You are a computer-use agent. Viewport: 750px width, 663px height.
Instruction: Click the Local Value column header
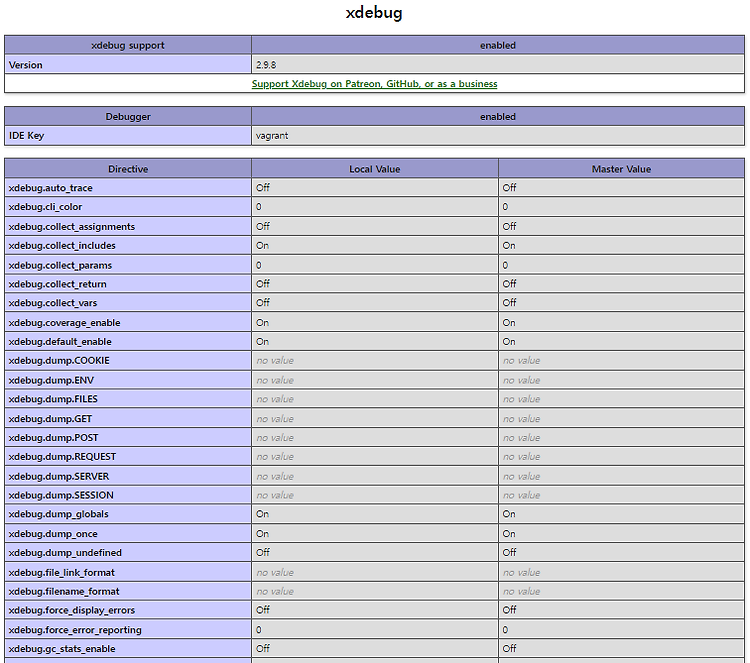375,169
